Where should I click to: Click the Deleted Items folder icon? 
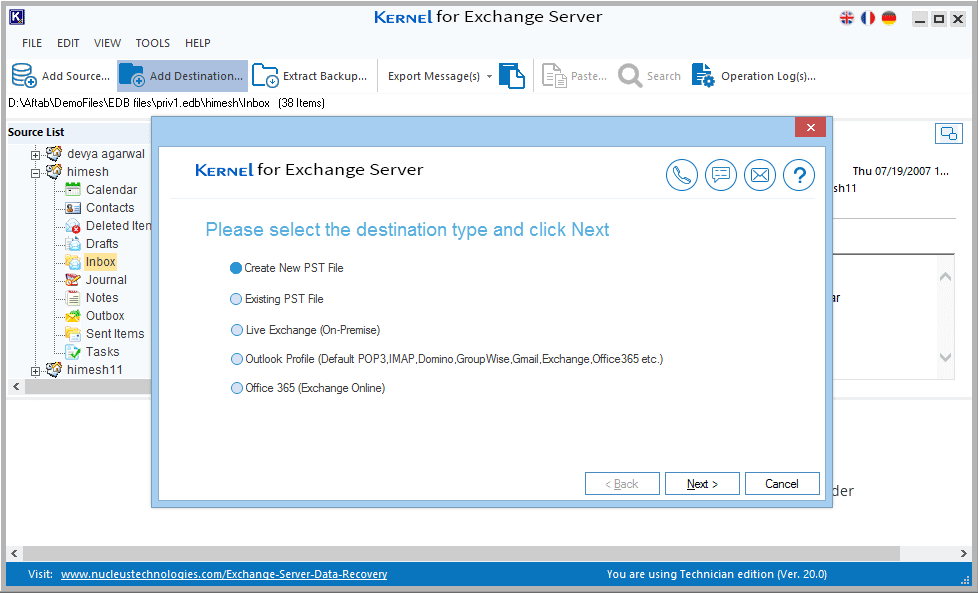tap(73, 226)
